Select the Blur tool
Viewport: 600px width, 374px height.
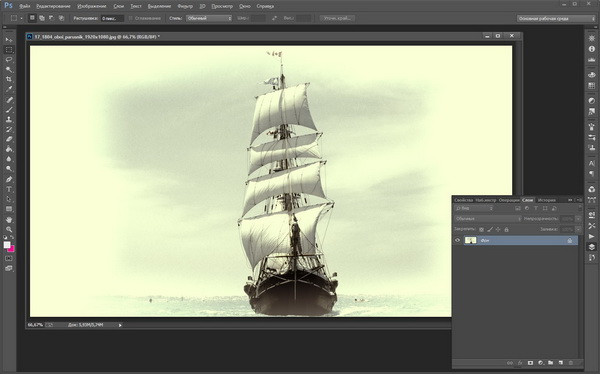coord(9,159)
